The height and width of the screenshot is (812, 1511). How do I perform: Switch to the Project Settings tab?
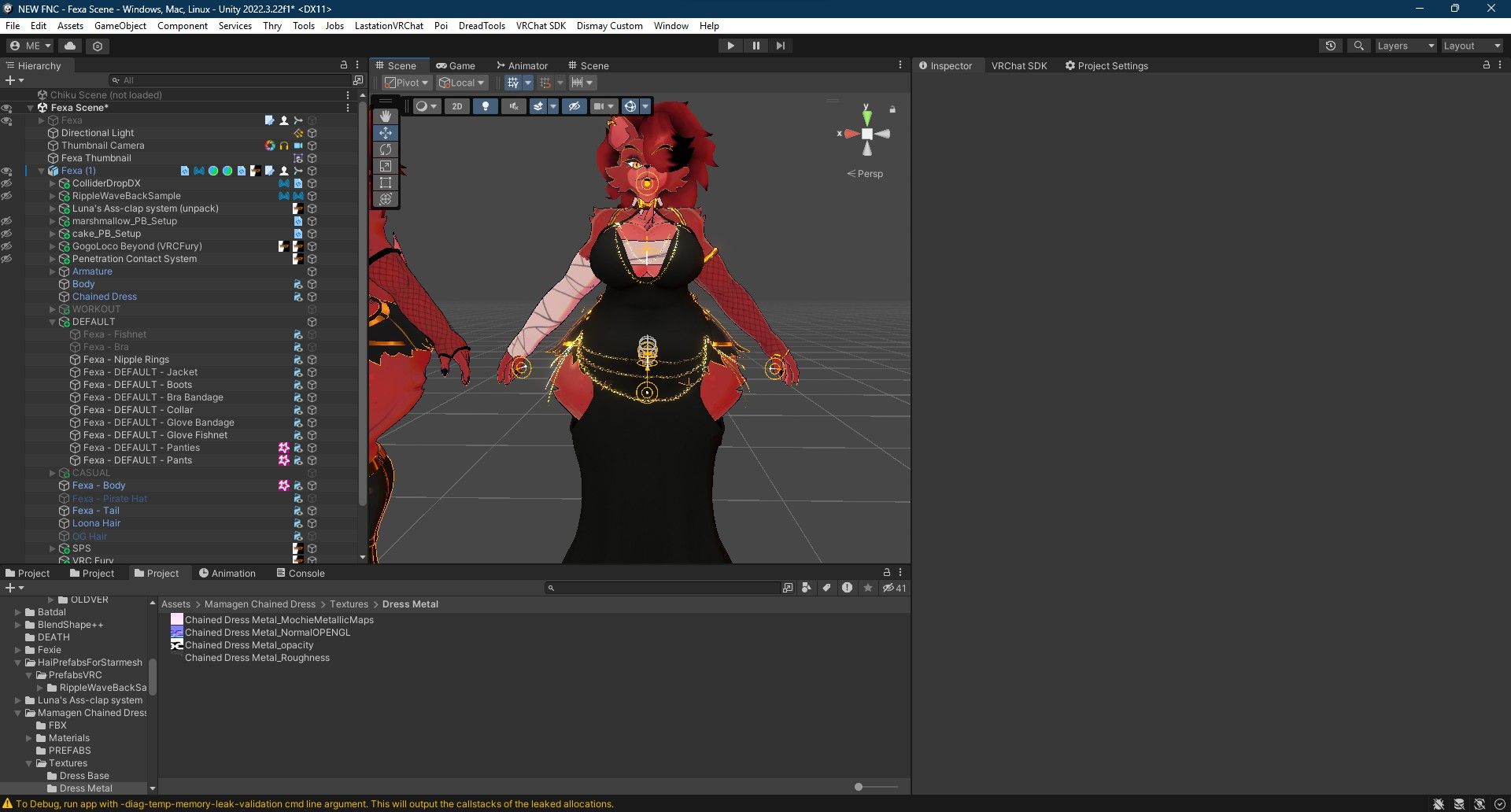pos(1106,65)
